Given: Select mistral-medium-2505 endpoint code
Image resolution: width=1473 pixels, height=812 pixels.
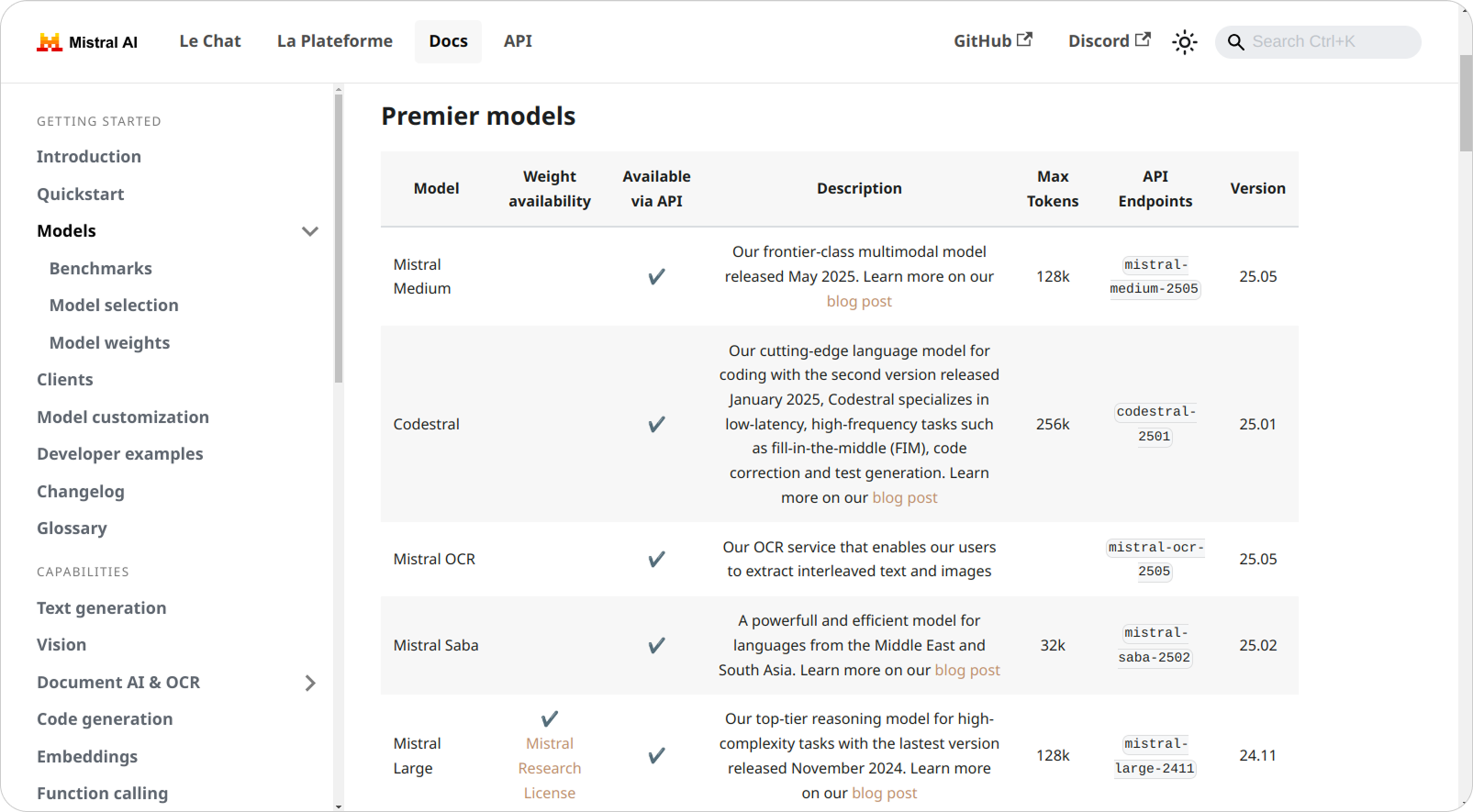Looking at the screenshot, I should click(x=1155, y=276).
